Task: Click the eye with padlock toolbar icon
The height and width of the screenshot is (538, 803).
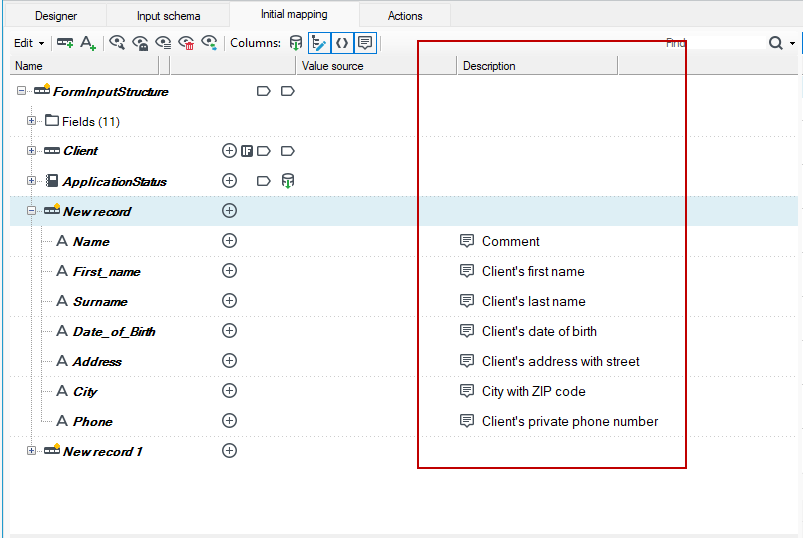Action: [140, 43]
